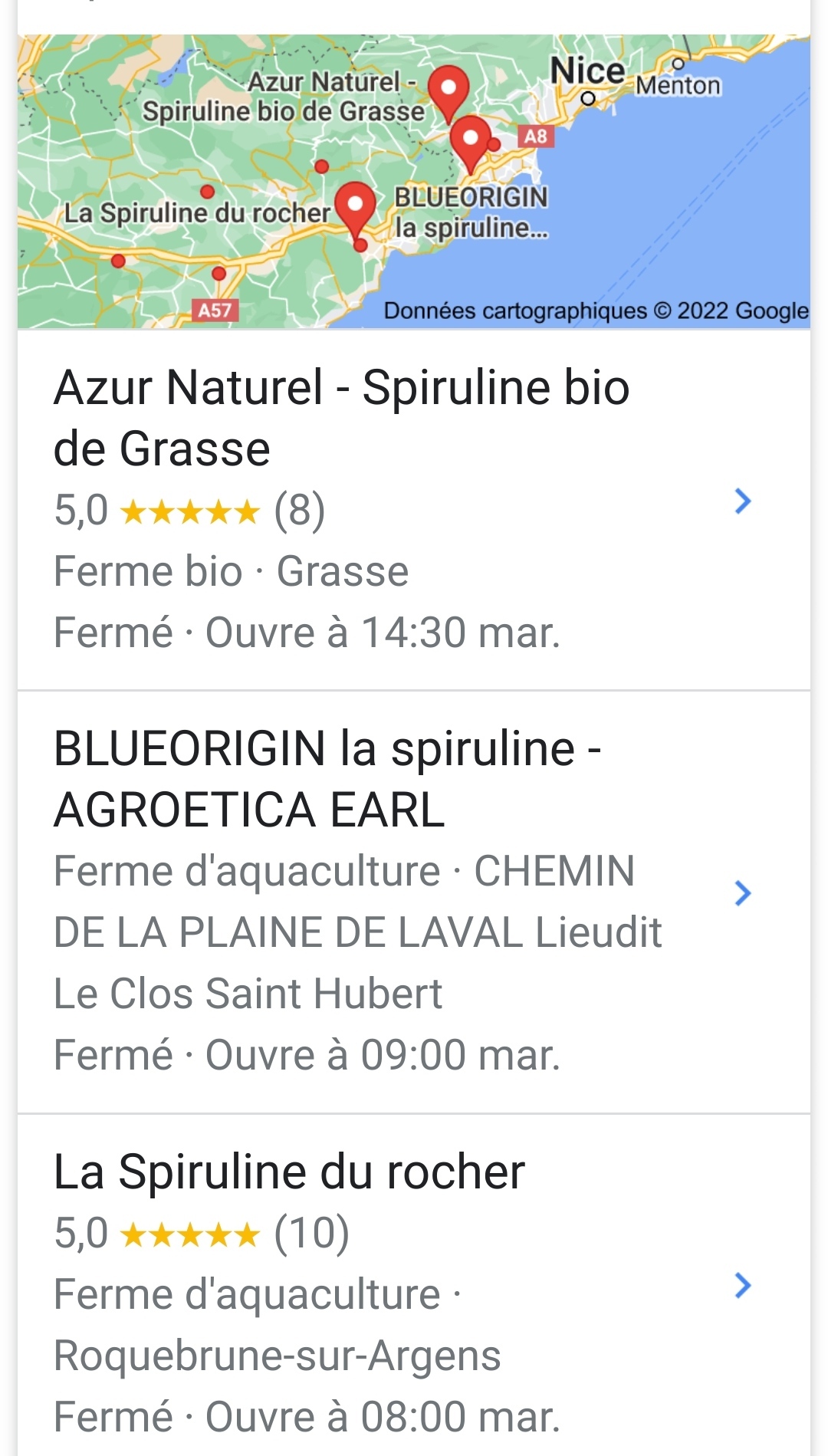The width and height of the screenshot is (828, 1456).
Task: Click the small red dot nearest the A57 shield
Action: tap(219, 273)
